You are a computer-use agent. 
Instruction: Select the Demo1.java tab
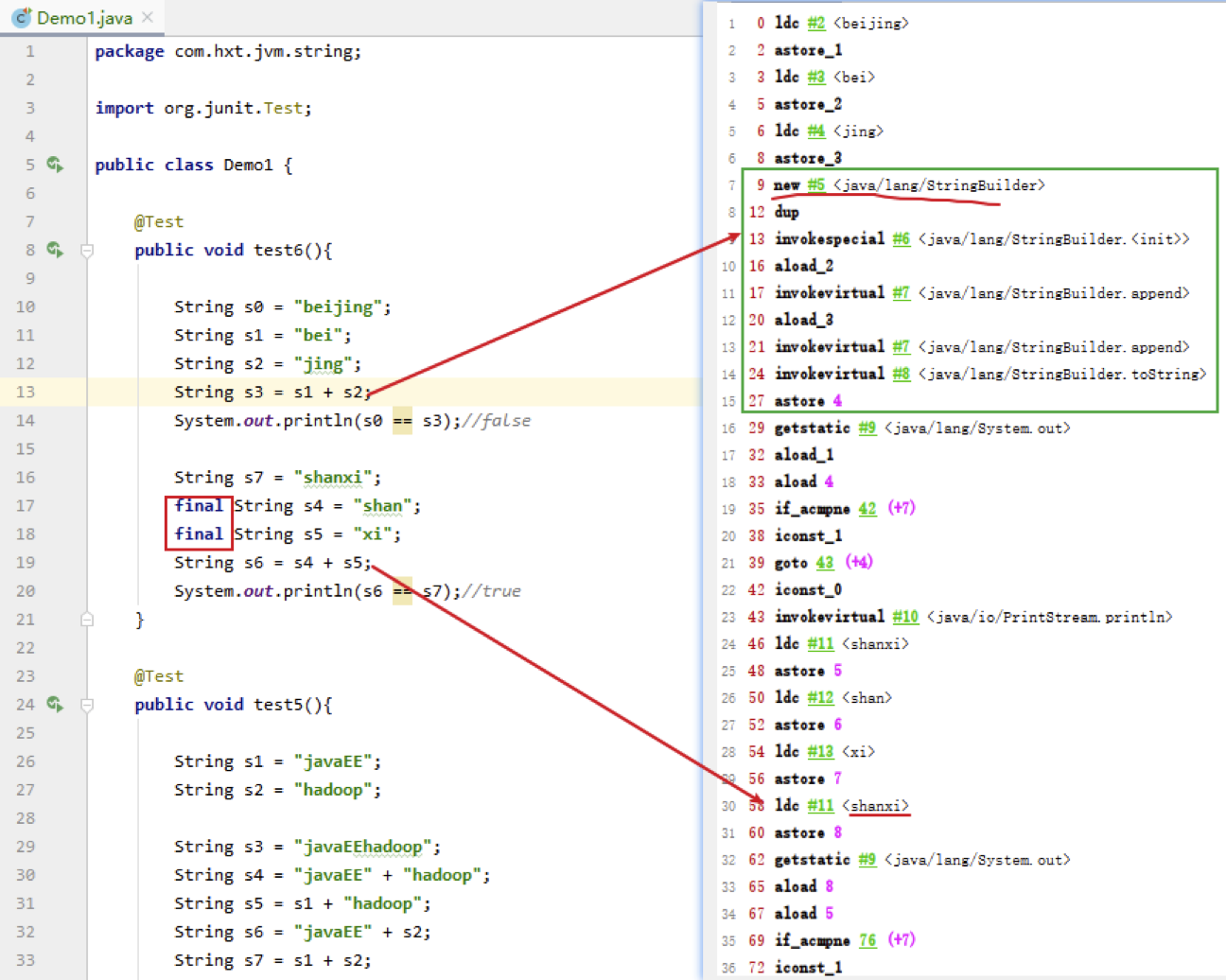point(82,17)
